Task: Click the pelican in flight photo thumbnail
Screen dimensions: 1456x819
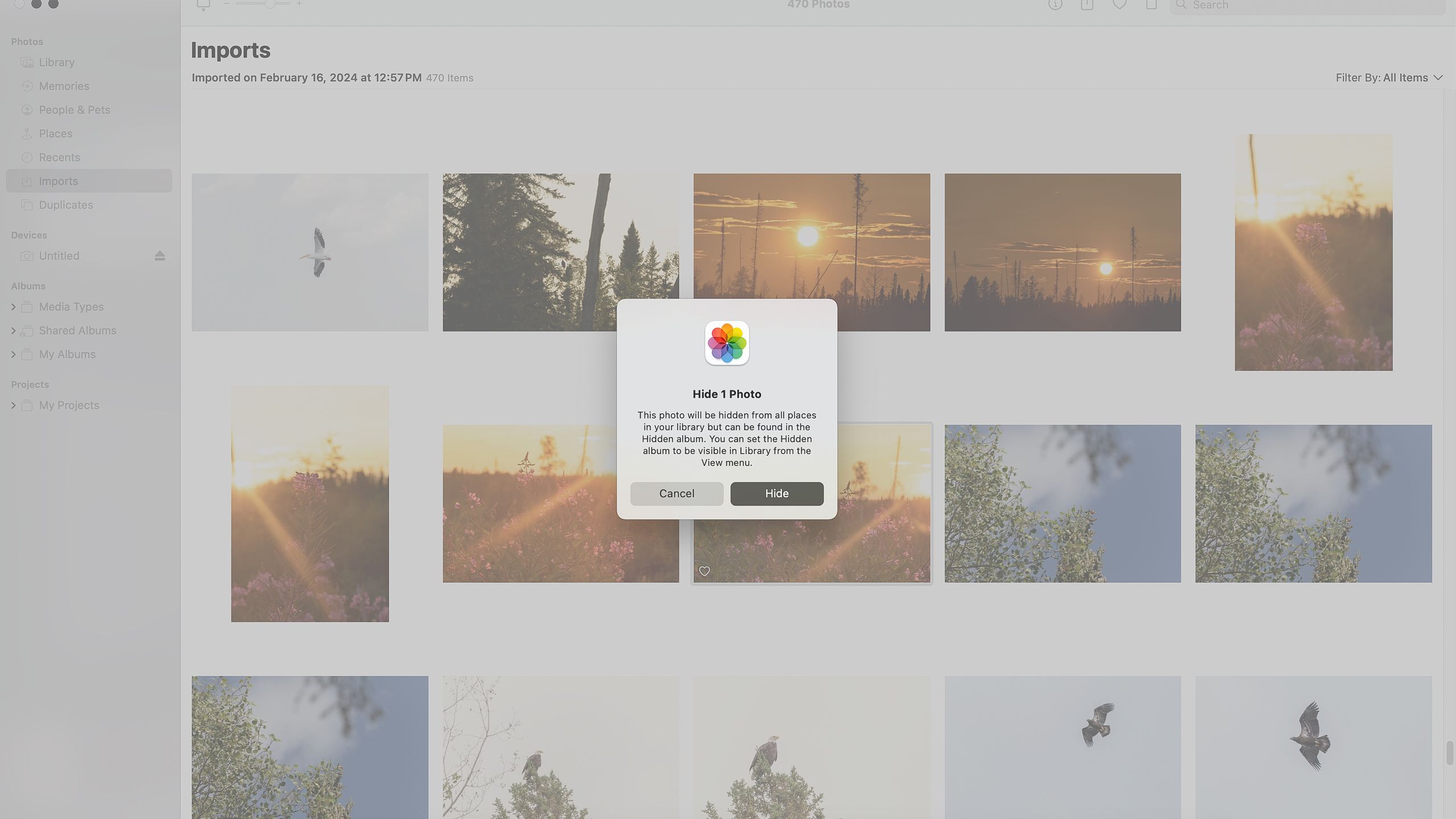Action: (310, 253)
